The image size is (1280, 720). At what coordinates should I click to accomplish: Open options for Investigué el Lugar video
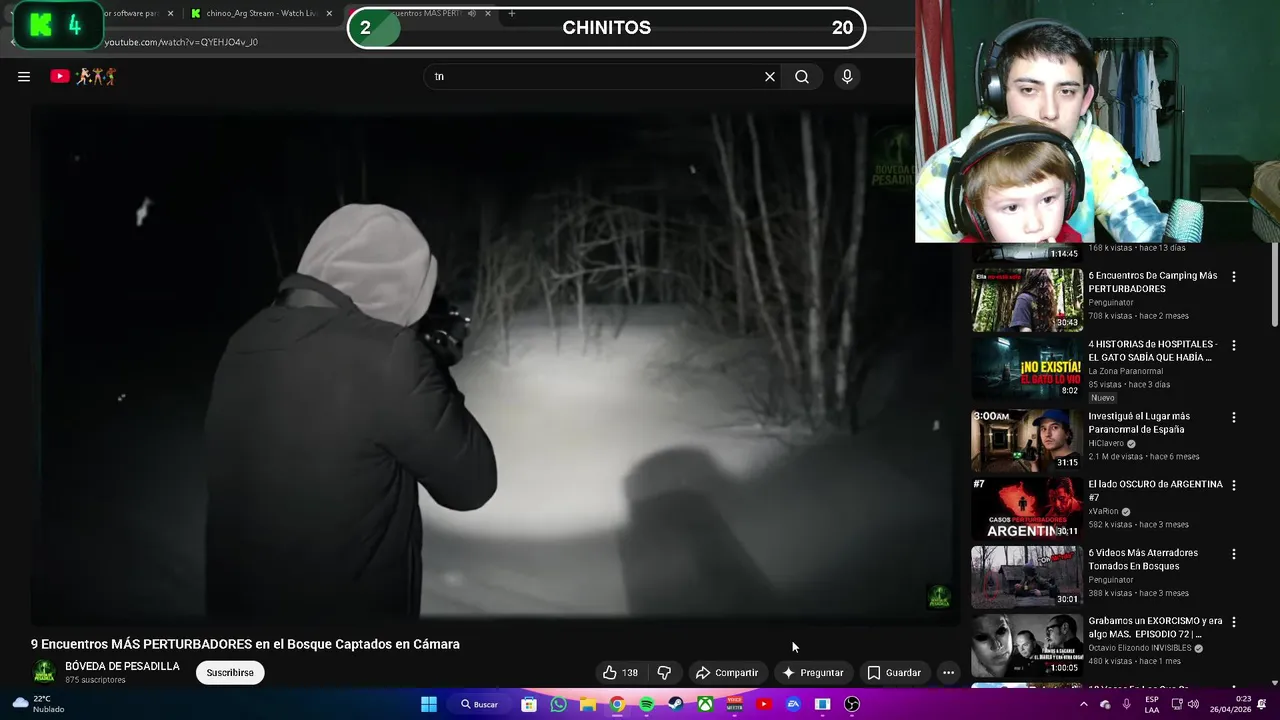(1233, 417)
